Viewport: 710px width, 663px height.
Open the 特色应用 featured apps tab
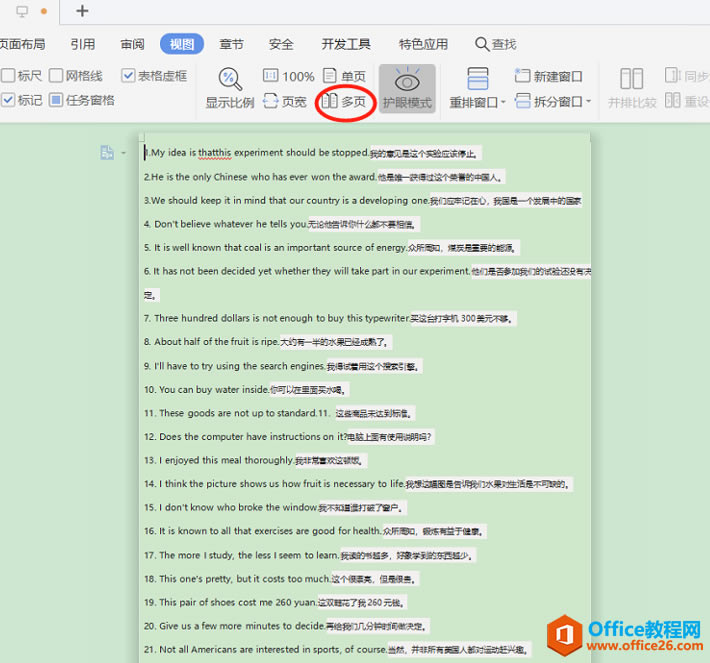(423, 44)
